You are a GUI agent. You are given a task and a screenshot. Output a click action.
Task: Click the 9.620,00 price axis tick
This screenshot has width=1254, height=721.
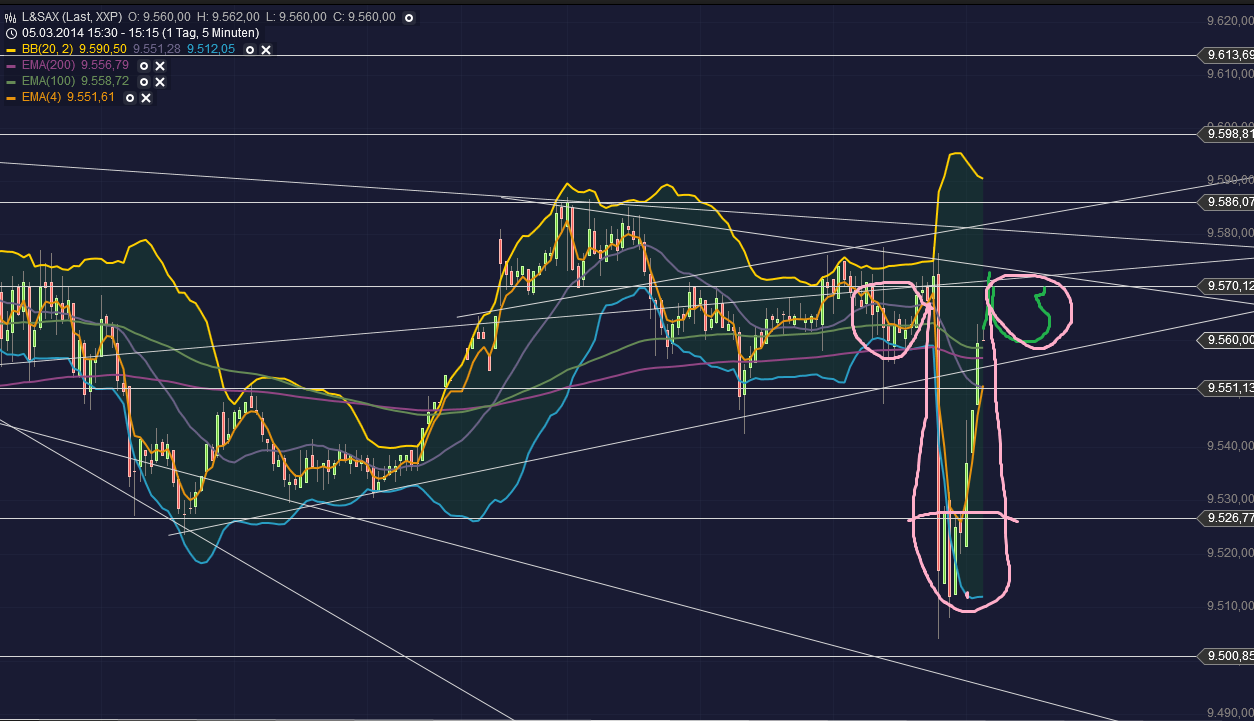[1230, 20]
